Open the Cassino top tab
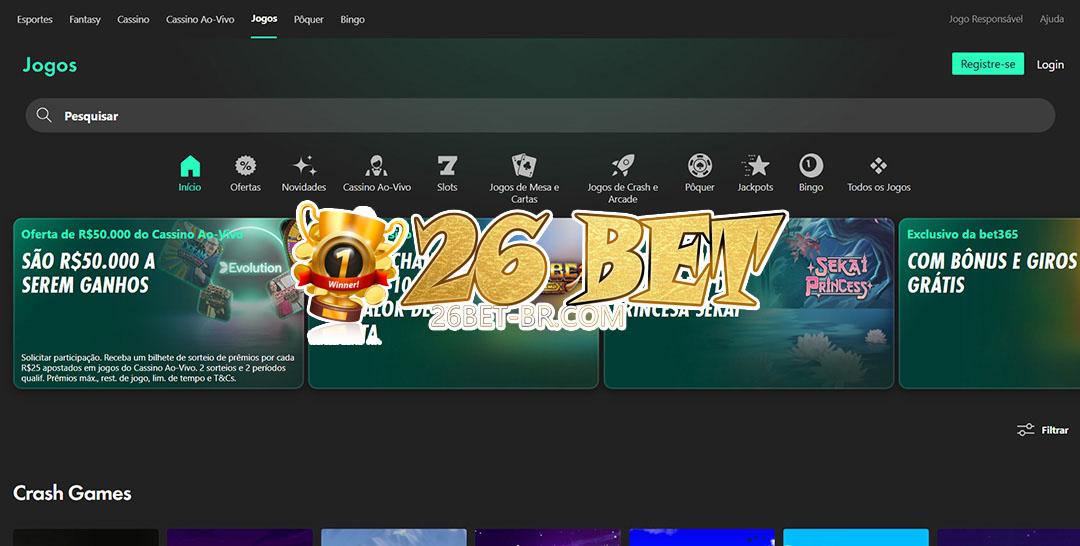1080x546 pixels. coord(133,19)
